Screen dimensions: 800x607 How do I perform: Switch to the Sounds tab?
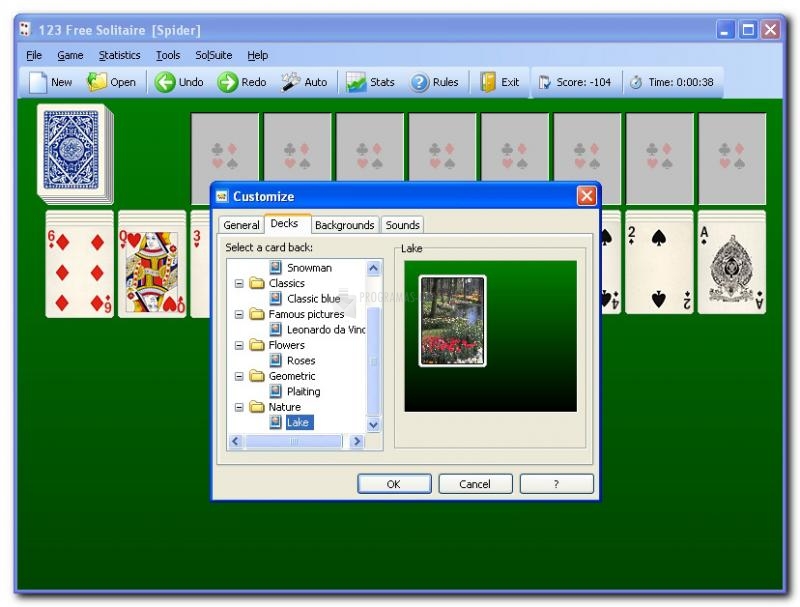(x=403, y=225)
